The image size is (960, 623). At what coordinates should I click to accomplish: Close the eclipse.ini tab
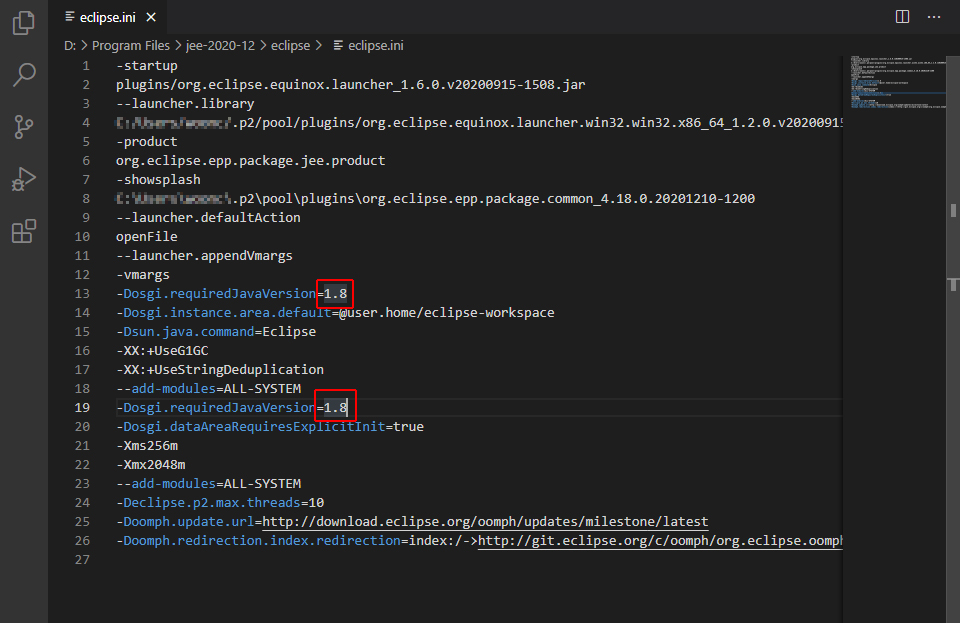tap(151, 18)
